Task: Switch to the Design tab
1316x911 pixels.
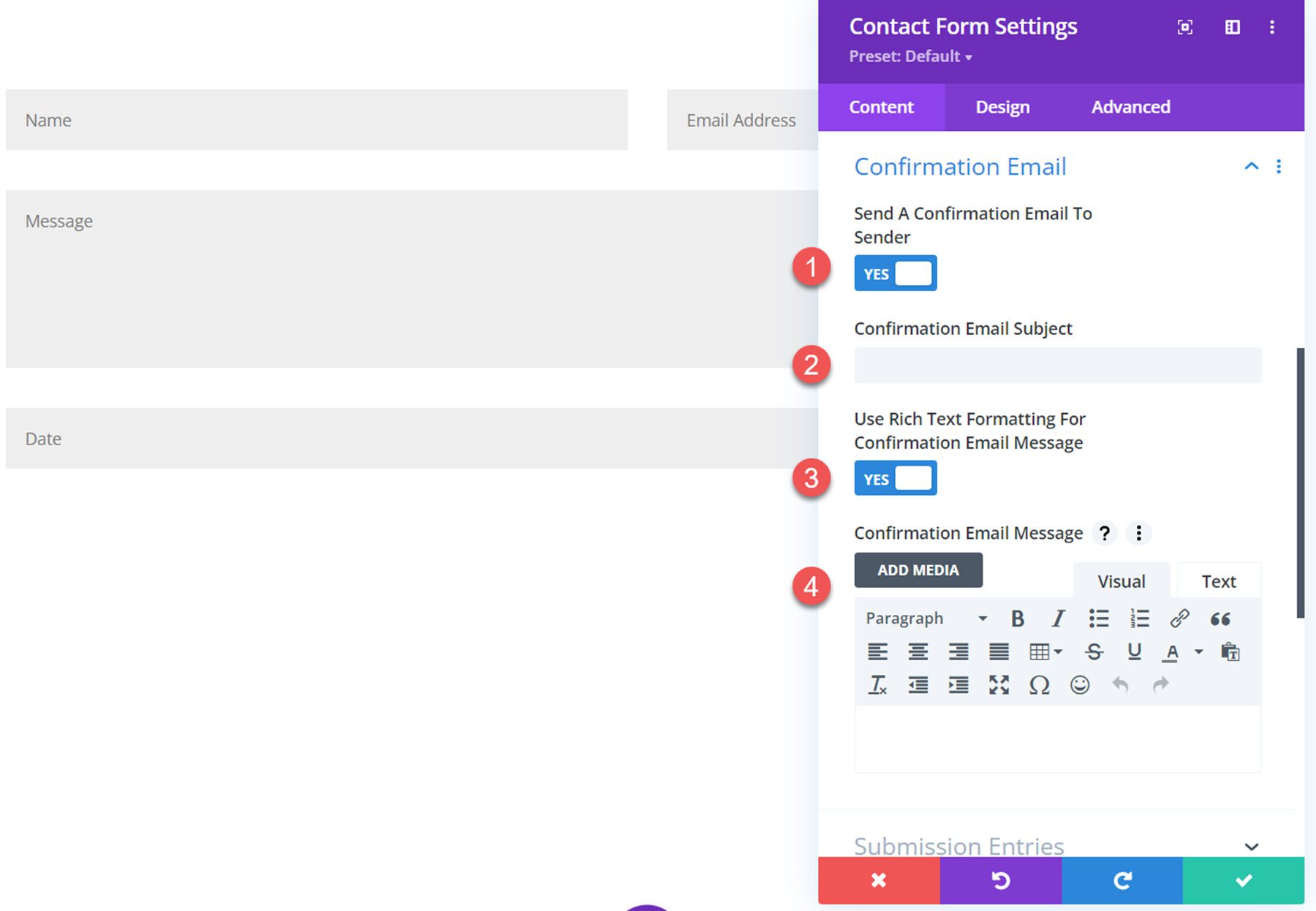Action: 1002,107
